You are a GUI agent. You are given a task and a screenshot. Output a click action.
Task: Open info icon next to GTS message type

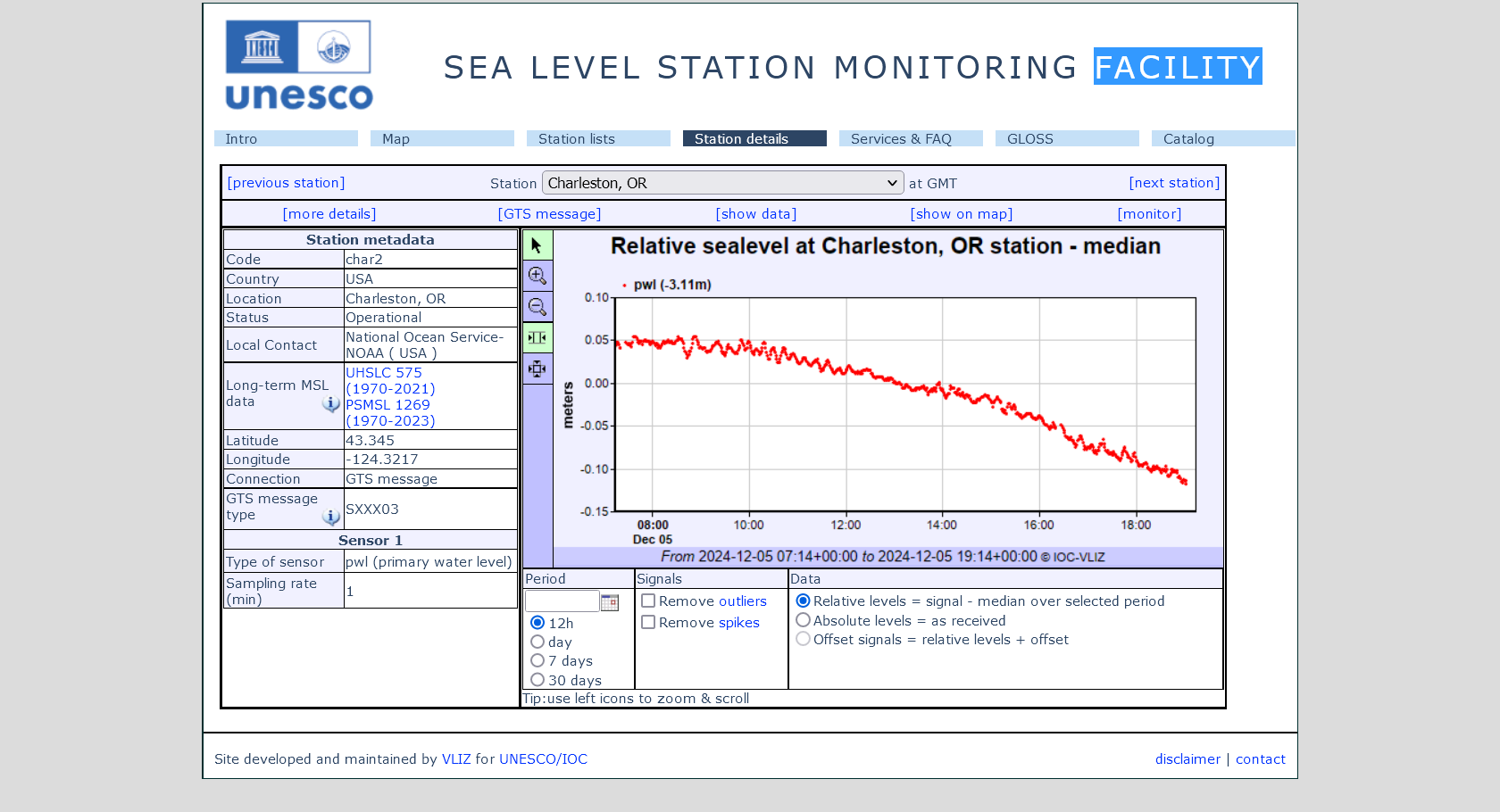coord(330,518)
